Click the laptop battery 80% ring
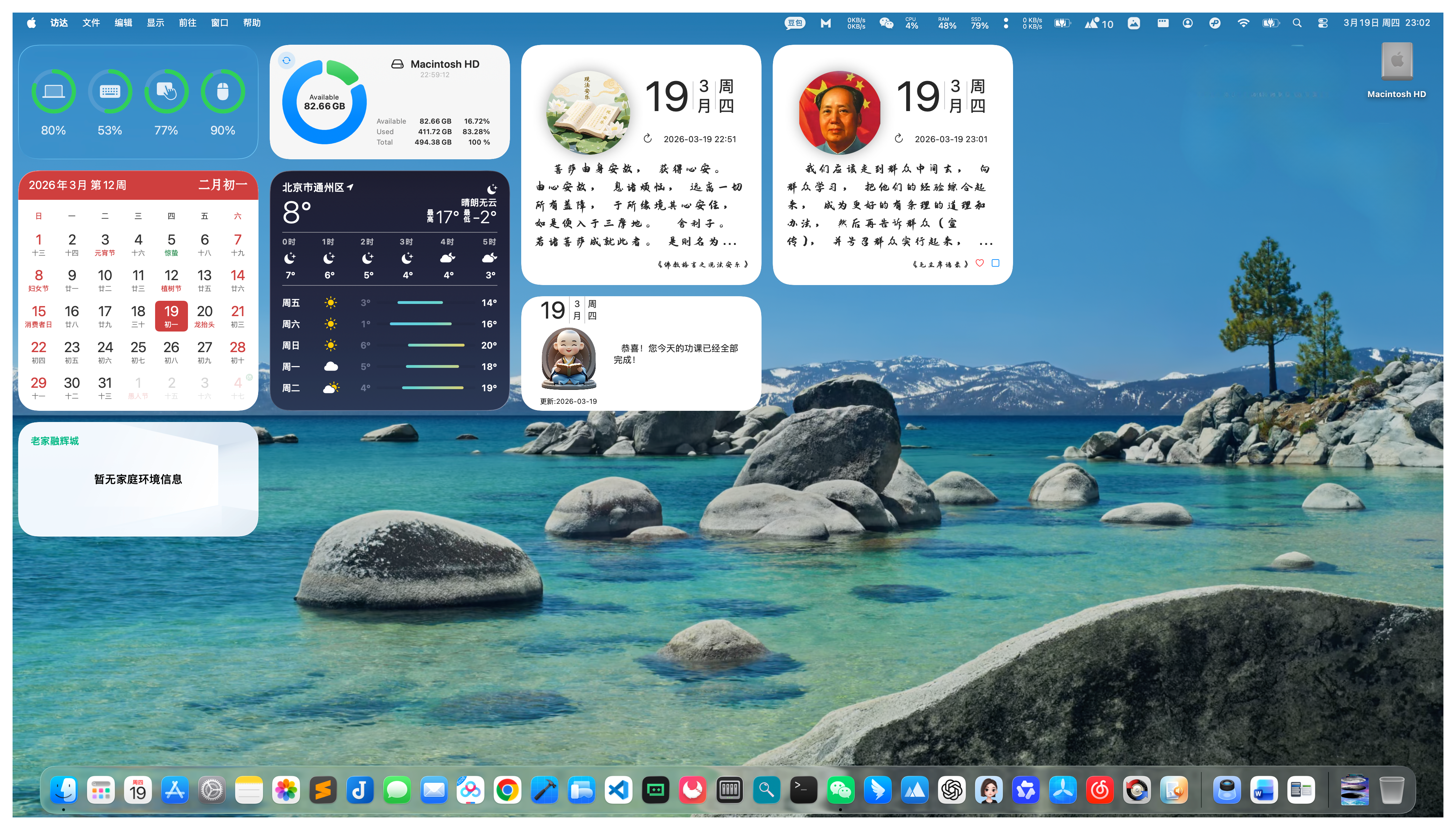The height and width of the screenshot is (830, 1456). (x=53, y=91)
